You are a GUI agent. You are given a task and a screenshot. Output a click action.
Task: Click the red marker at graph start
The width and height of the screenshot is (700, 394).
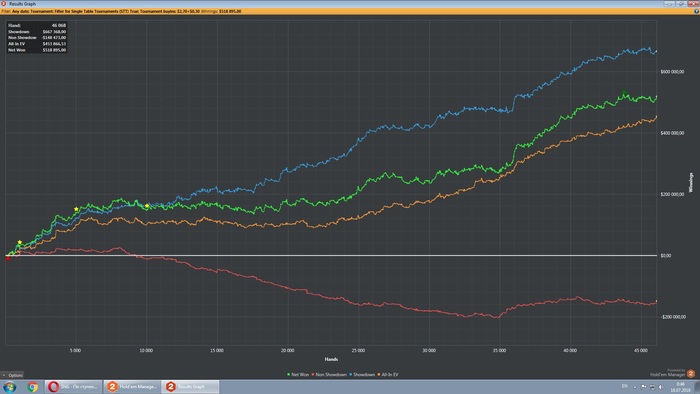pos(8,258)
